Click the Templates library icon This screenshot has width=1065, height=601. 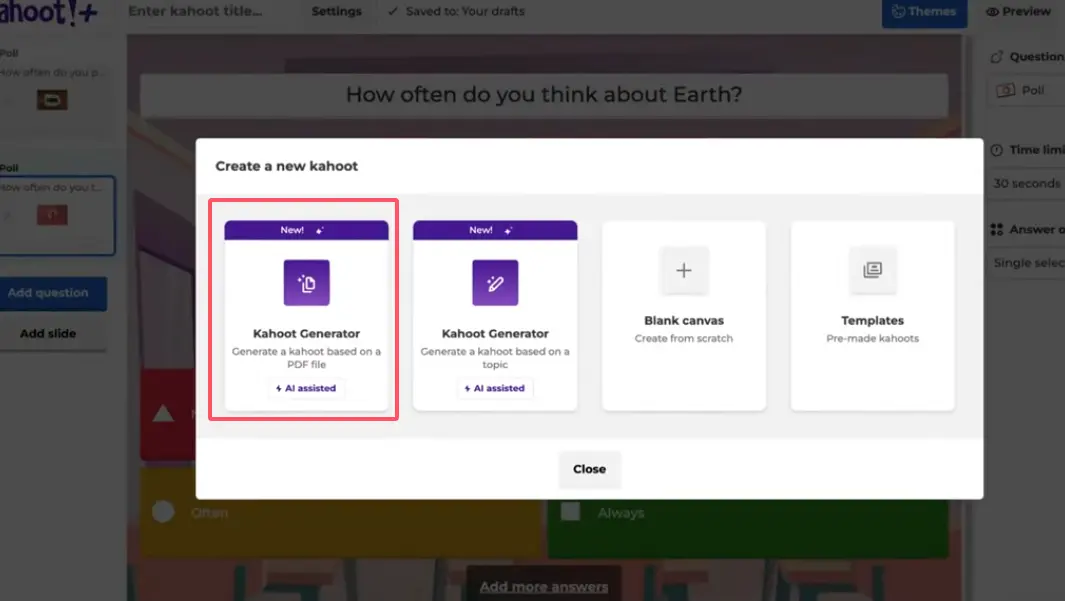coord(872,270)
